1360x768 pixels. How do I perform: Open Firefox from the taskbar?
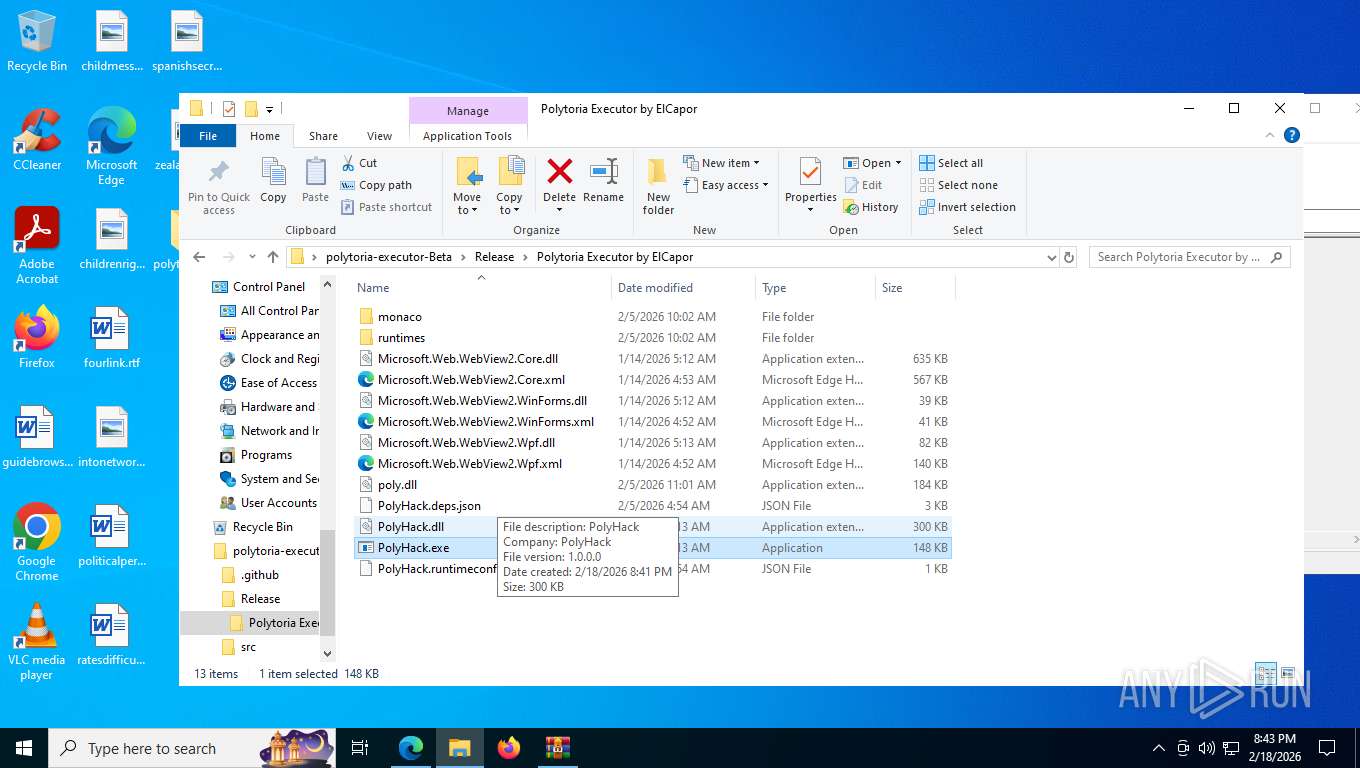tap(509, 747)
